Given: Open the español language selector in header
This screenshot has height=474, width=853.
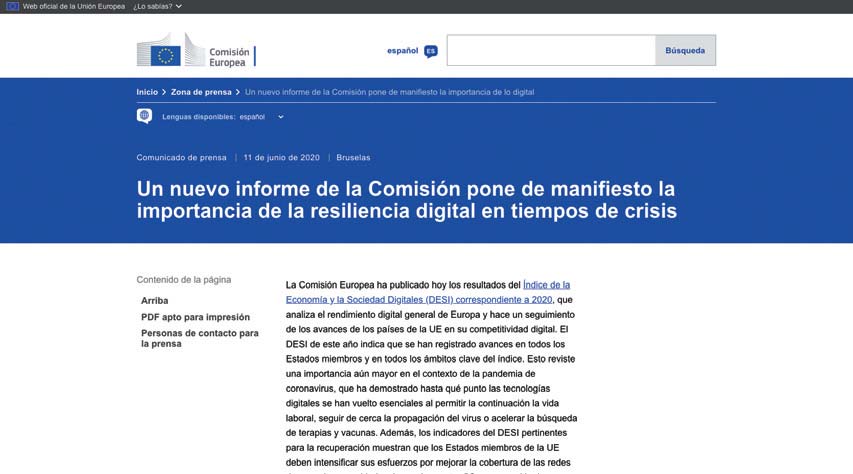Looking at the screenshot, I should (x=402, y=51).
